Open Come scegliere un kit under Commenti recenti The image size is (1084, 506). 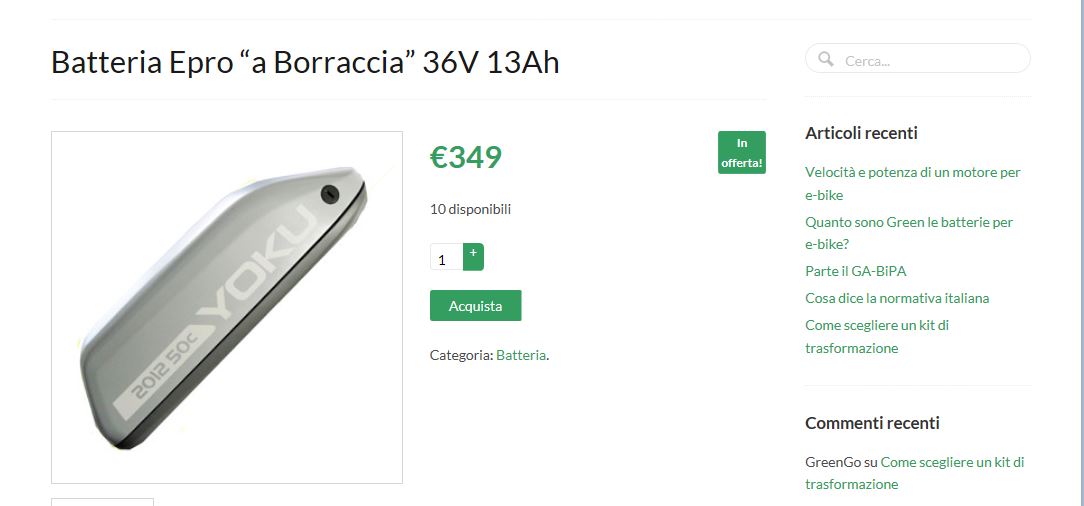[915, 473]
